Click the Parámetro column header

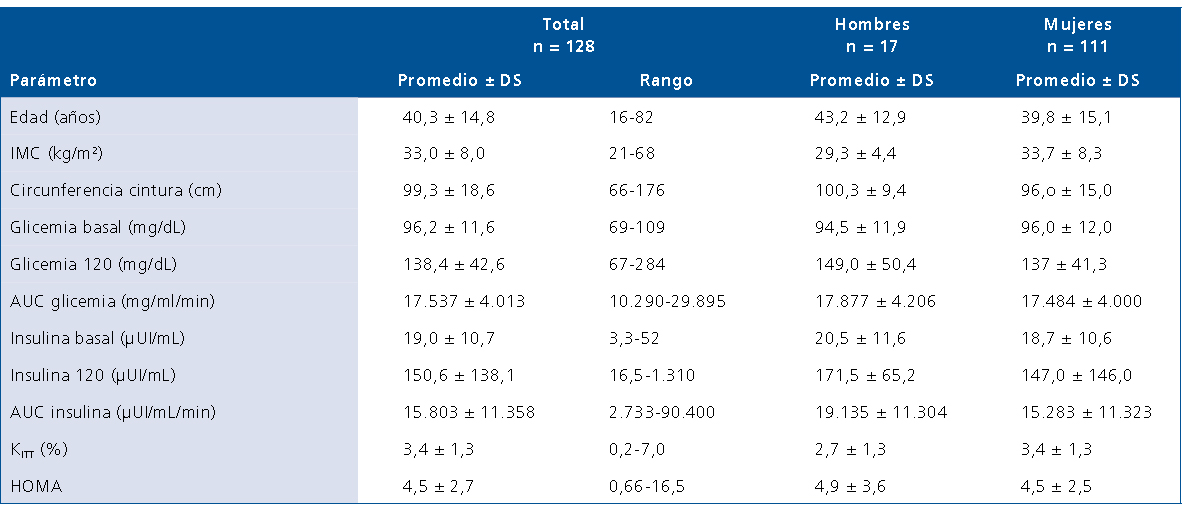point(53,81)
